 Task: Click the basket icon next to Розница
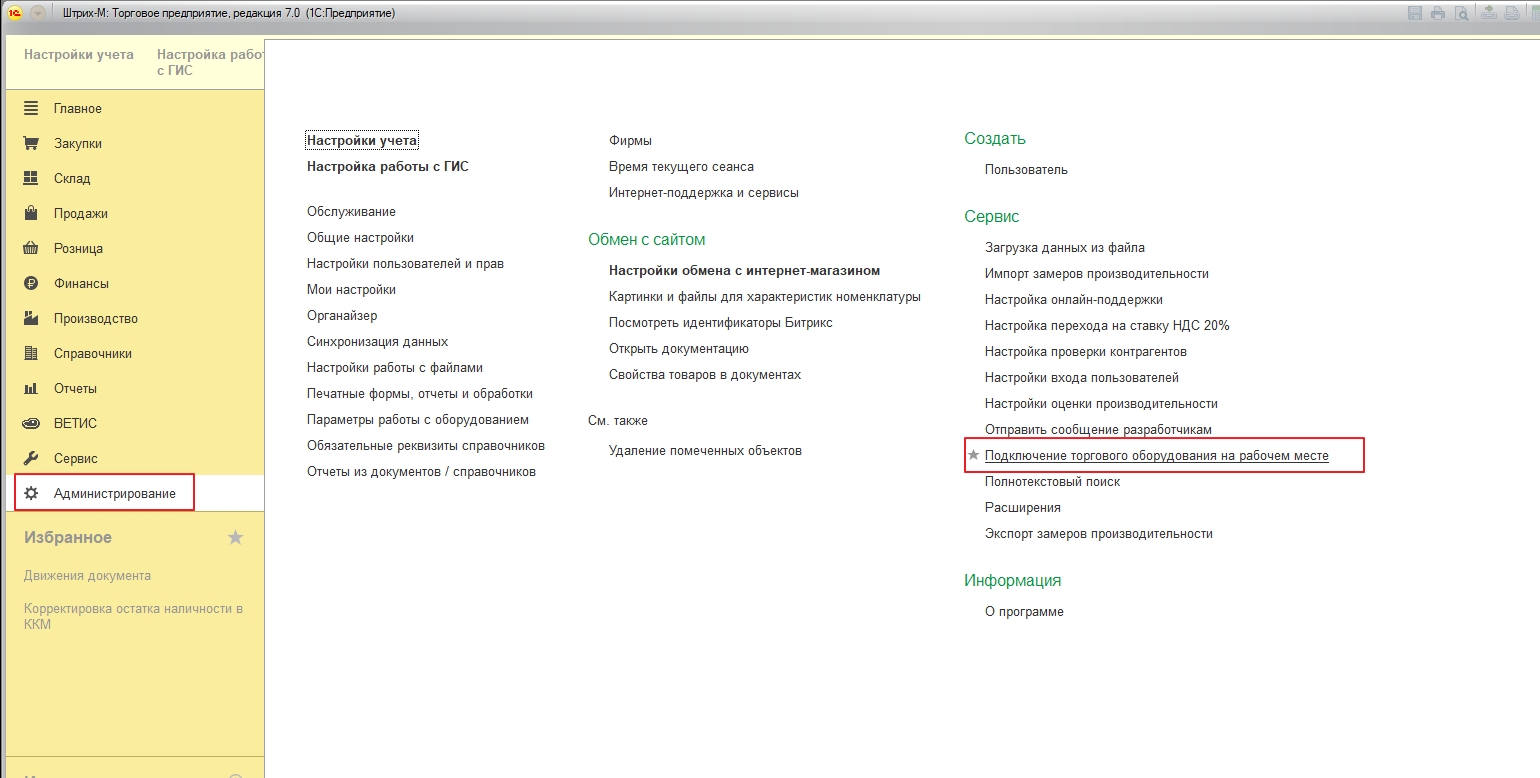(x=31, y=248)
